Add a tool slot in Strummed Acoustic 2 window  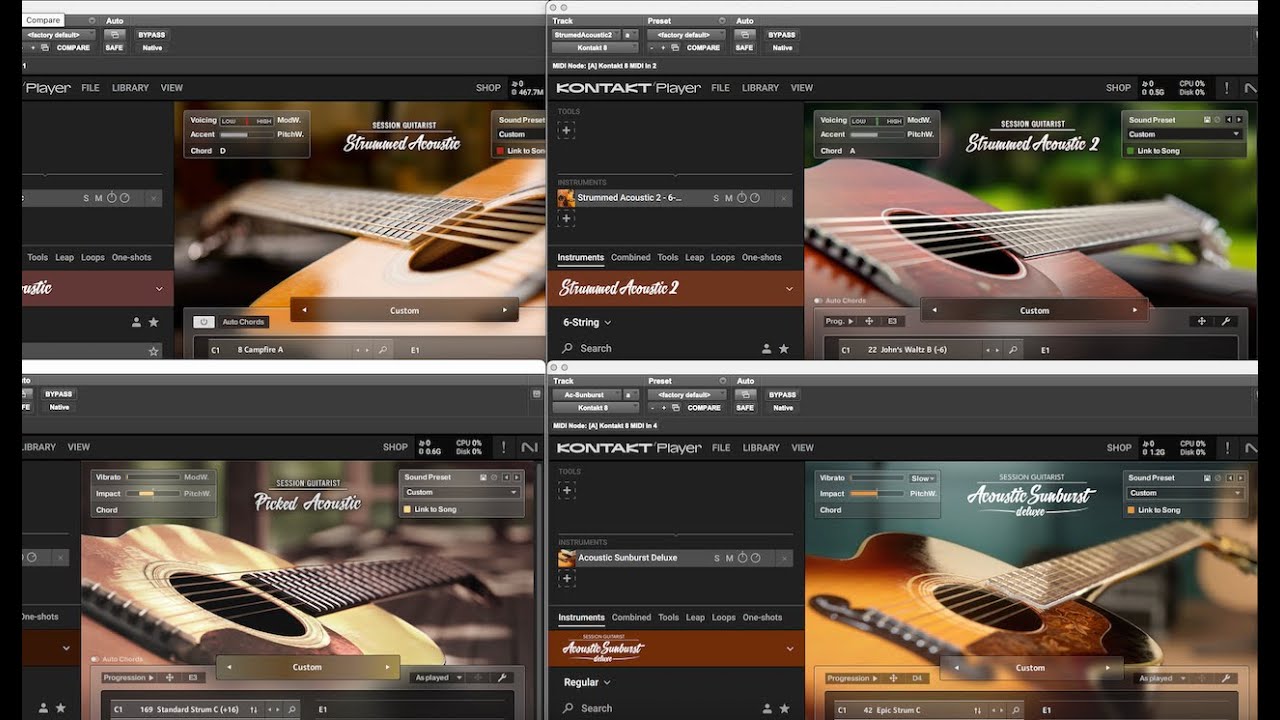tap(566, 130)
